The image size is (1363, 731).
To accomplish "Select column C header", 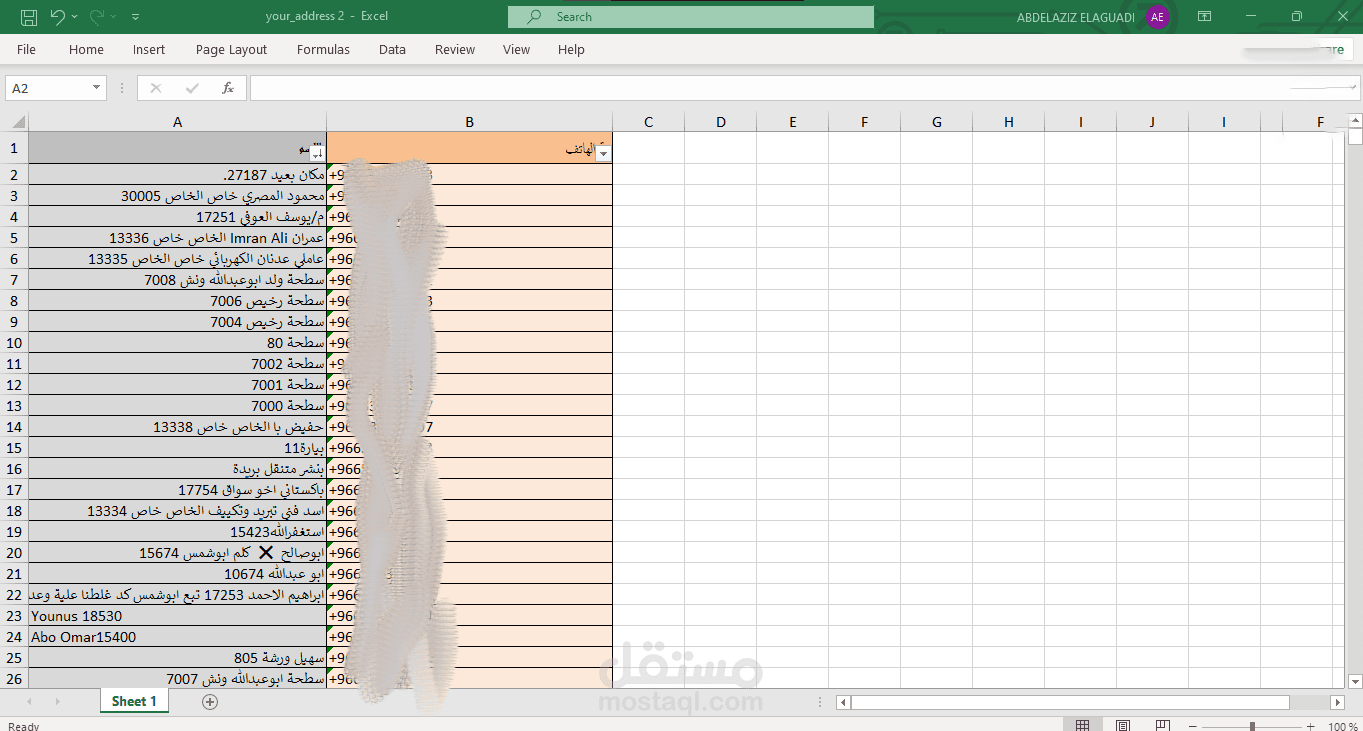I will 648,122.
